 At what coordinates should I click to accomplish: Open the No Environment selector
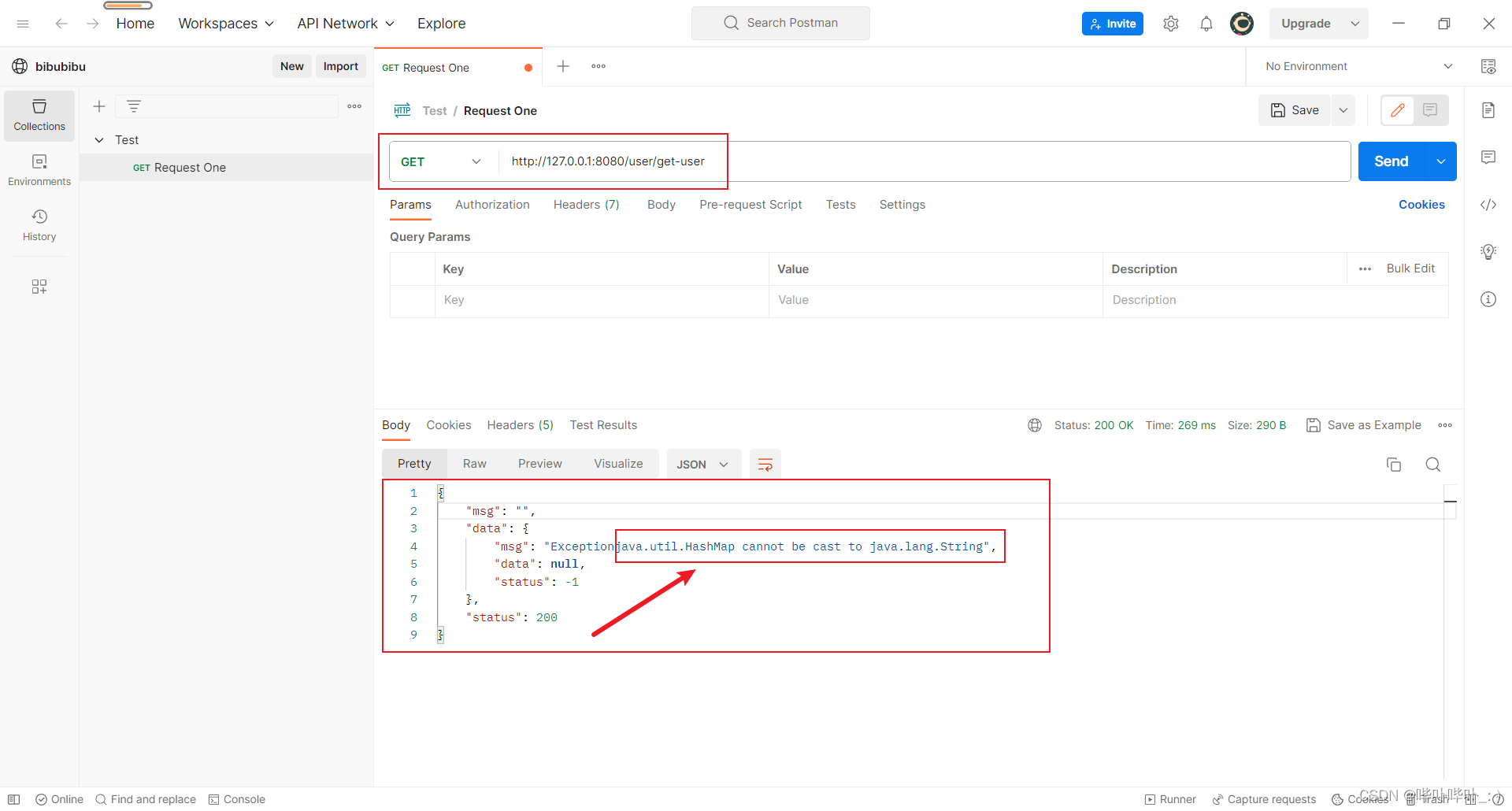point(1358,66)
